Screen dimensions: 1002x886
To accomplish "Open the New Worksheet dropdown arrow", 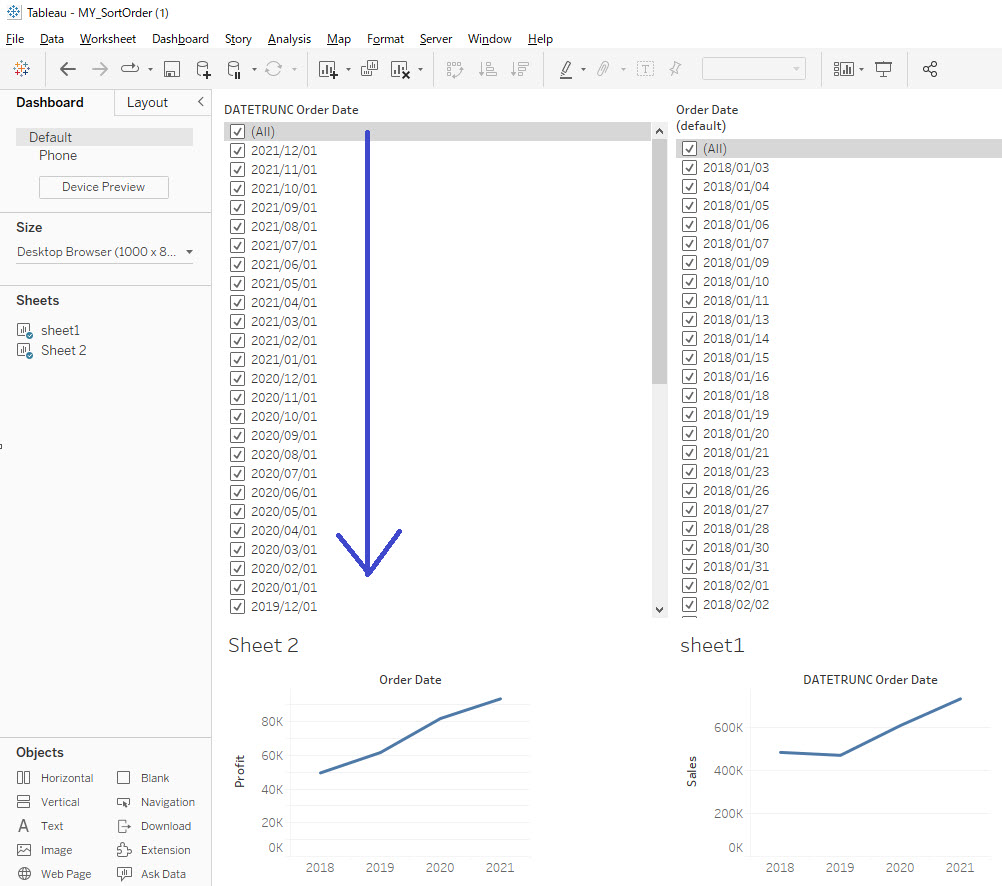I will (348, 69).
